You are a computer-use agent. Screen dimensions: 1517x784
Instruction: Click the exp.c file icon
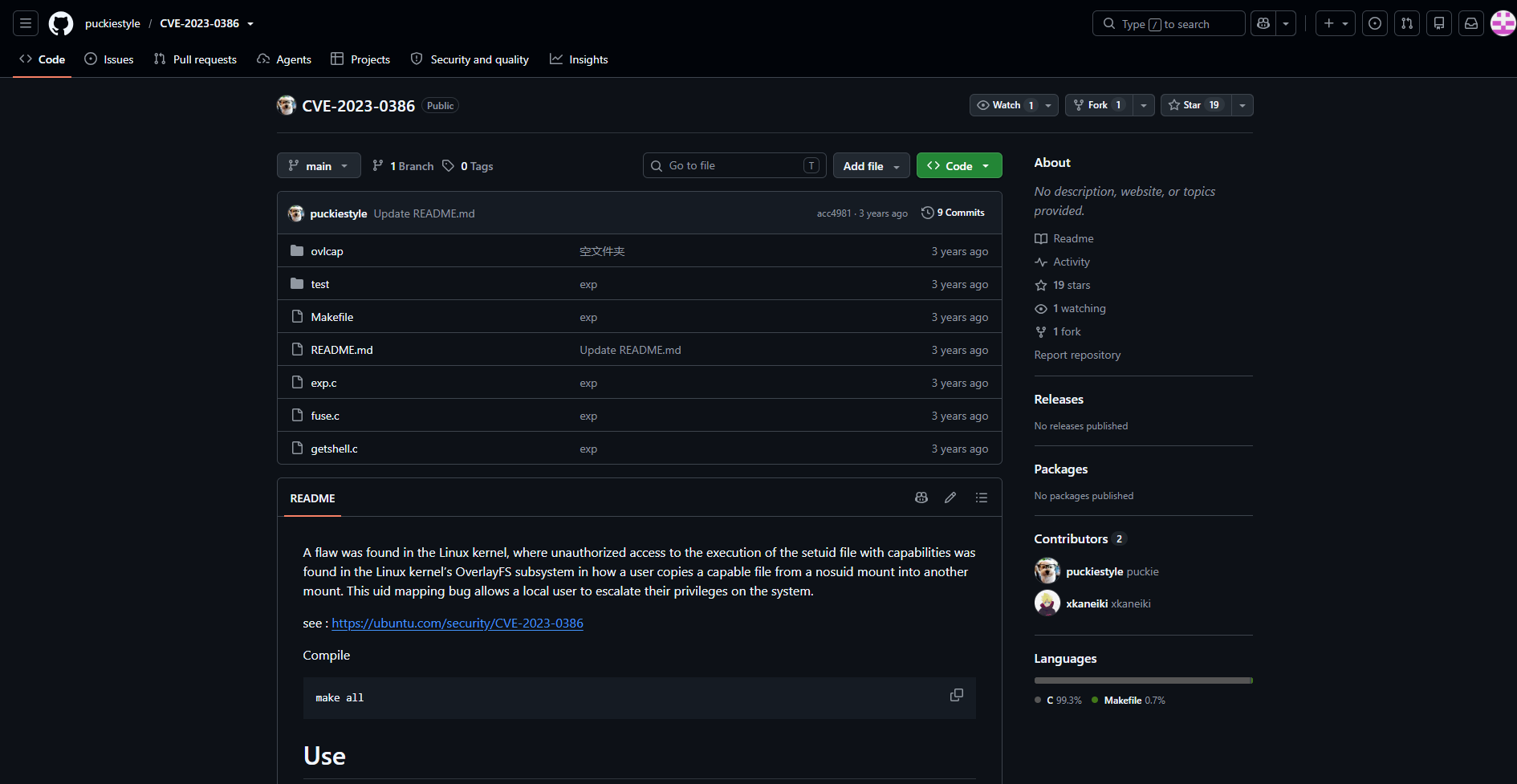297,382
